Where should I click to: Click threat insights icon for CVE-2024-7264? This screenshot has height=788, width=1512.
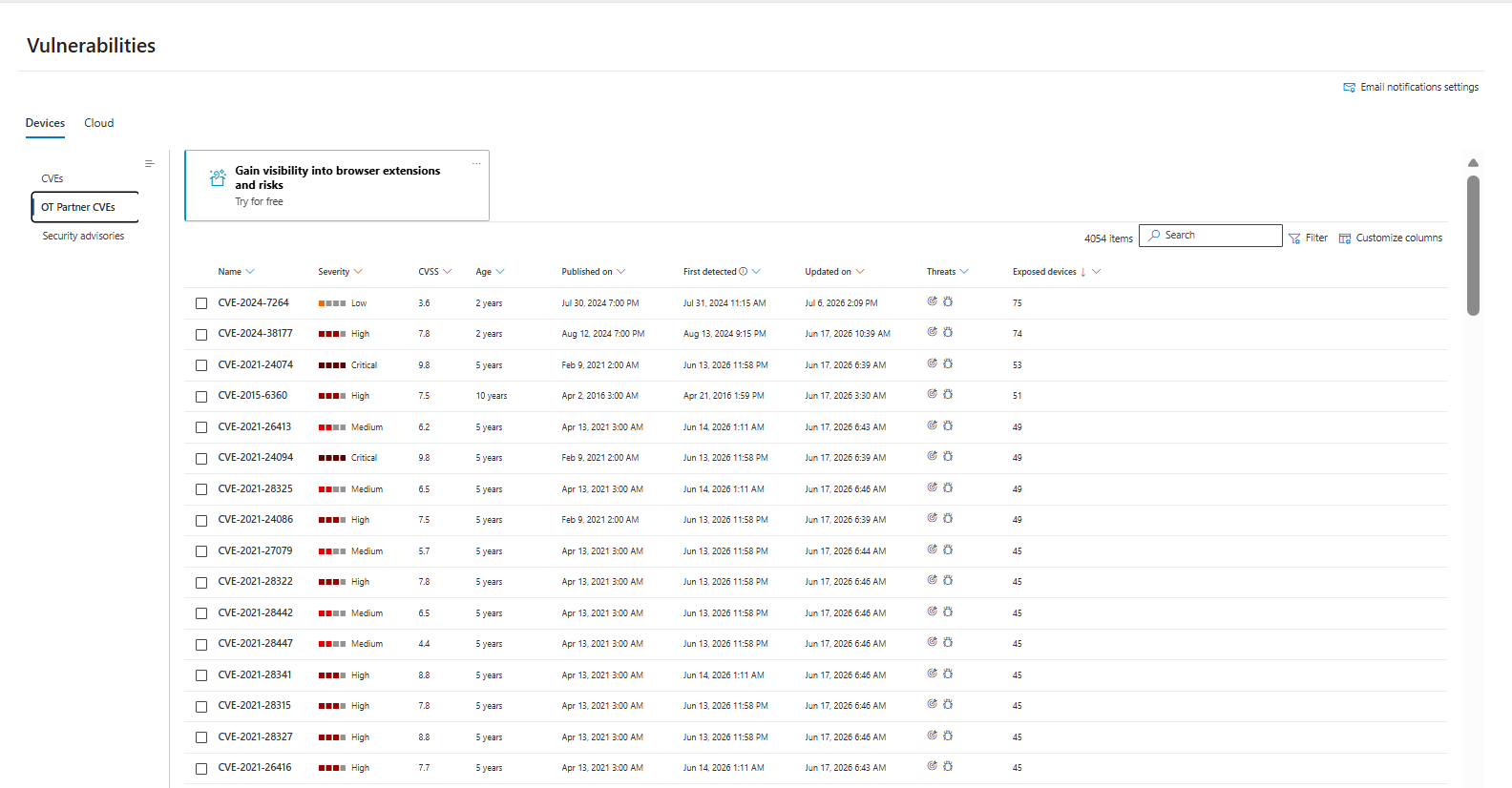pos(933,301)
